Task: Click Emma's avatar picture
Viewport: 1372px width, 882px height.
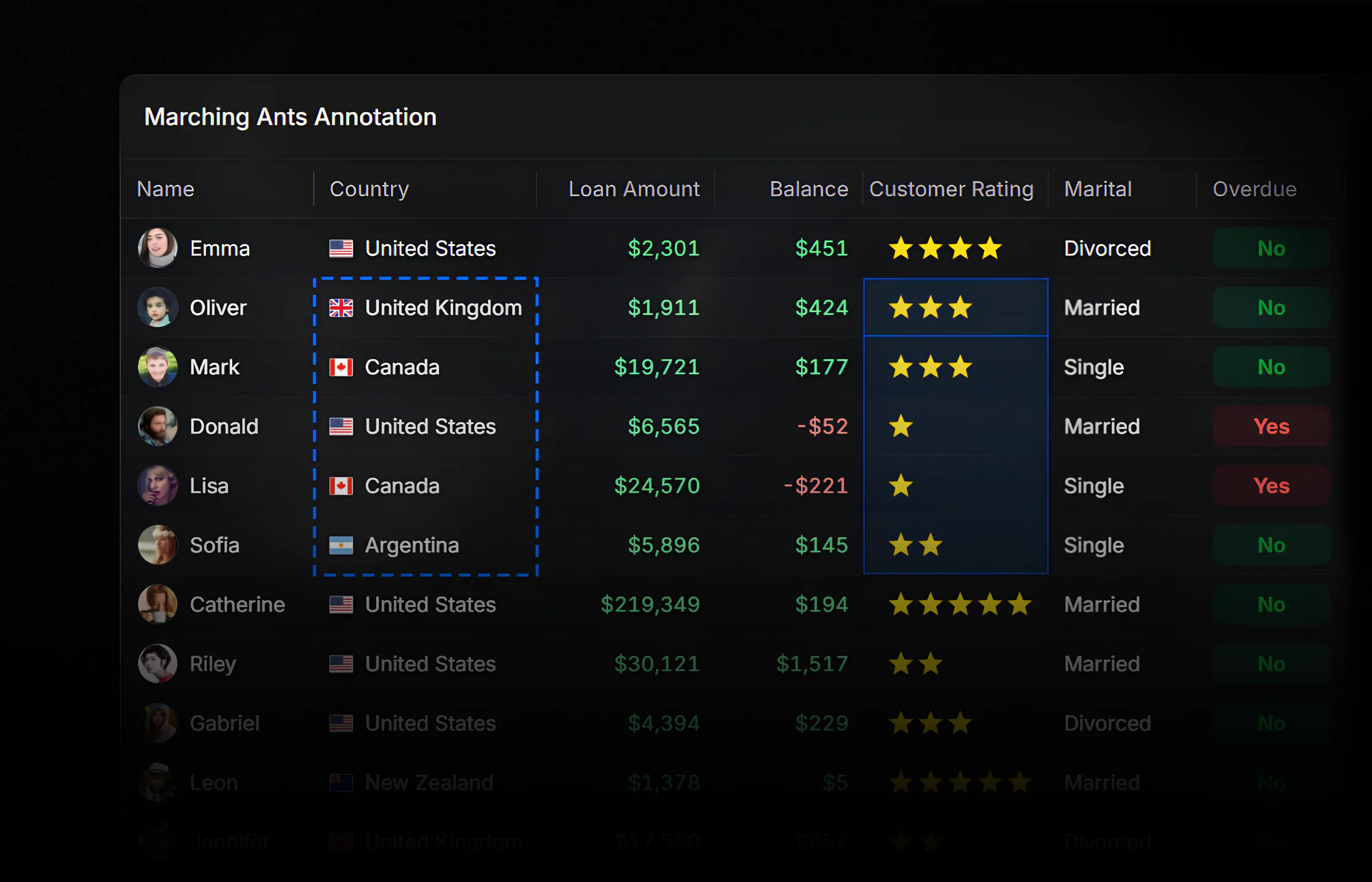Action: [x=157, y=248]
